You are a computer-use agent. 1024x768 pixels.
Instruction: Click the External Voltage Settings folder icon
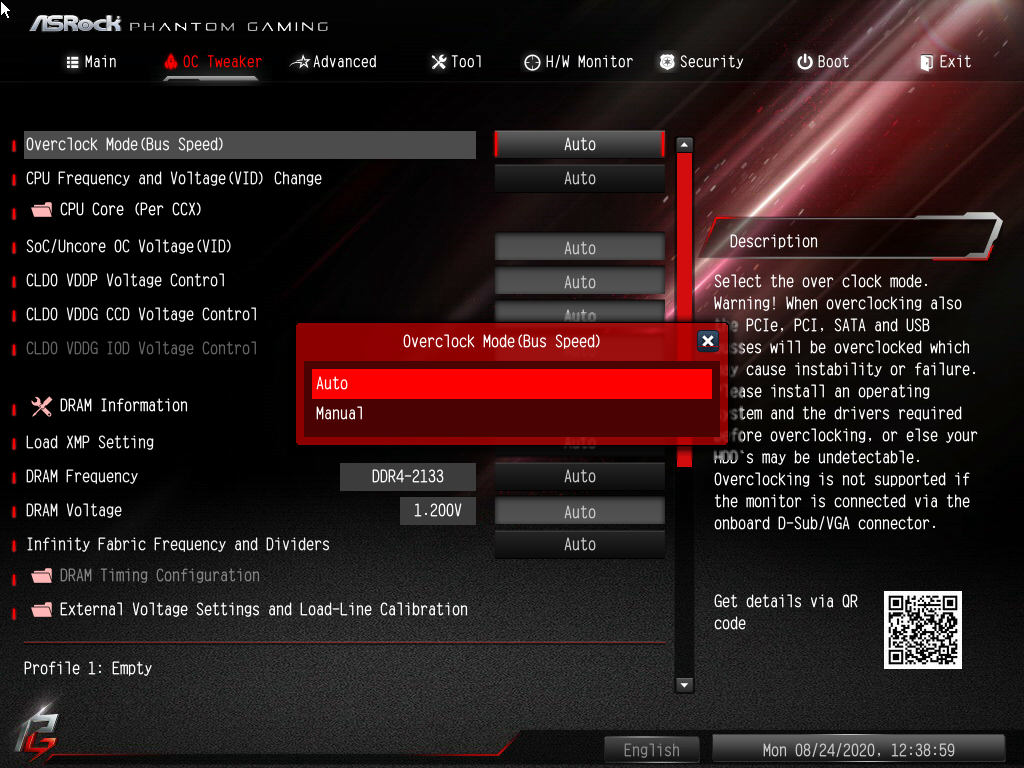tap(42, 609)
